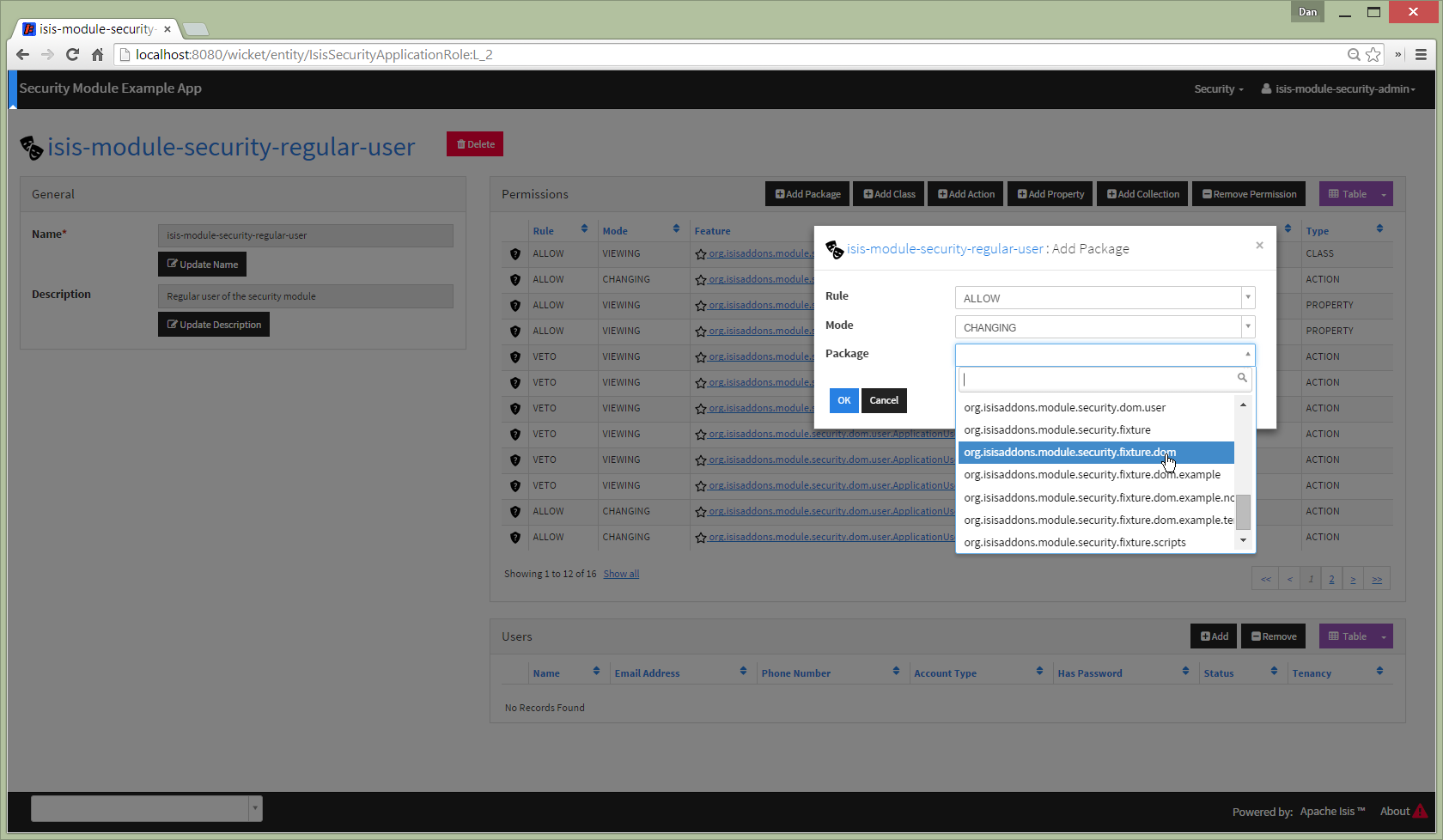Select org.isisaddons.module.security.dom.user package
This screenshot has height=840, width=1443.
[1096, 407]
